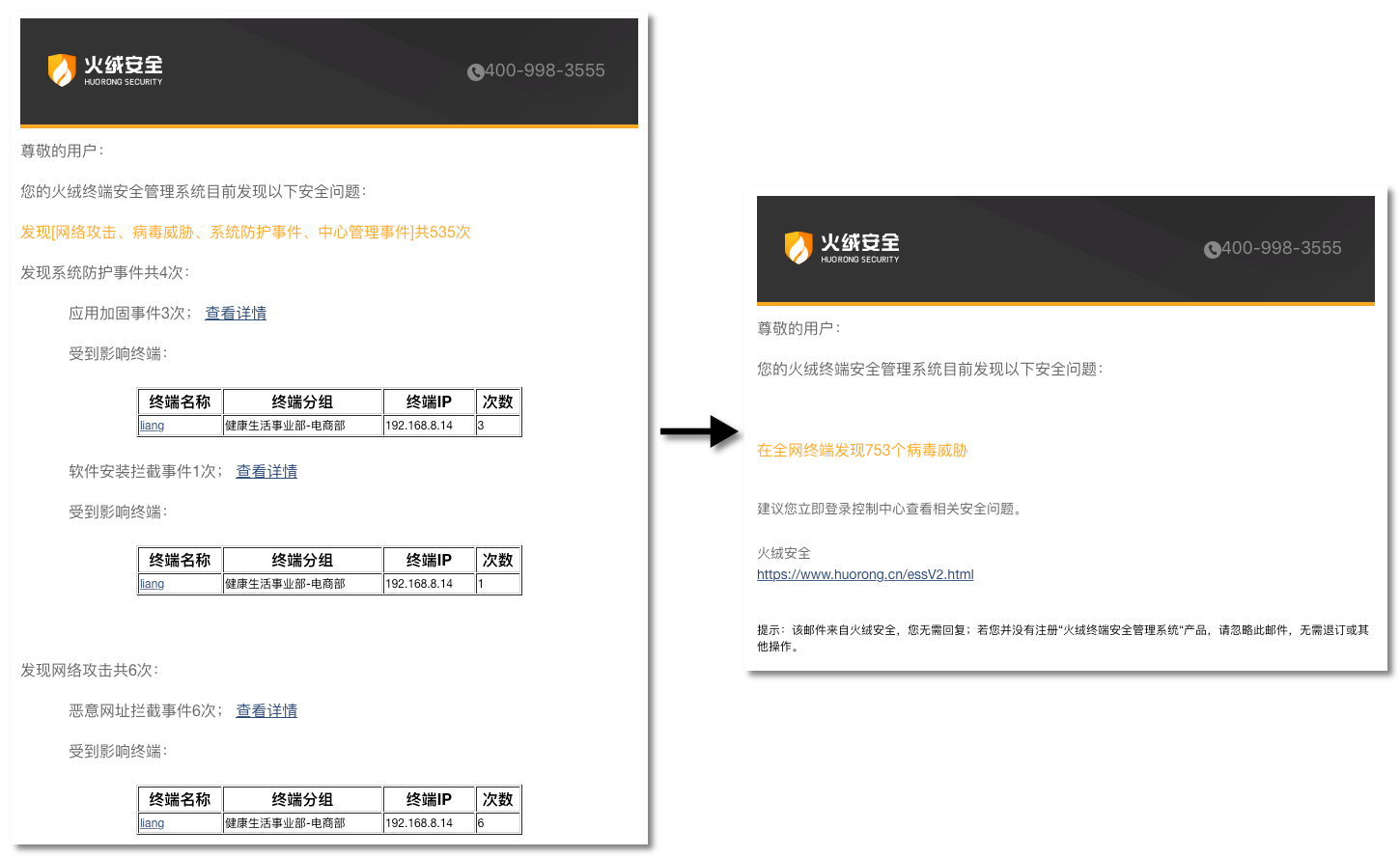Click the phone icon in right email header
Viewport: 1400px width, 857px height.
tap(1212, 250)
